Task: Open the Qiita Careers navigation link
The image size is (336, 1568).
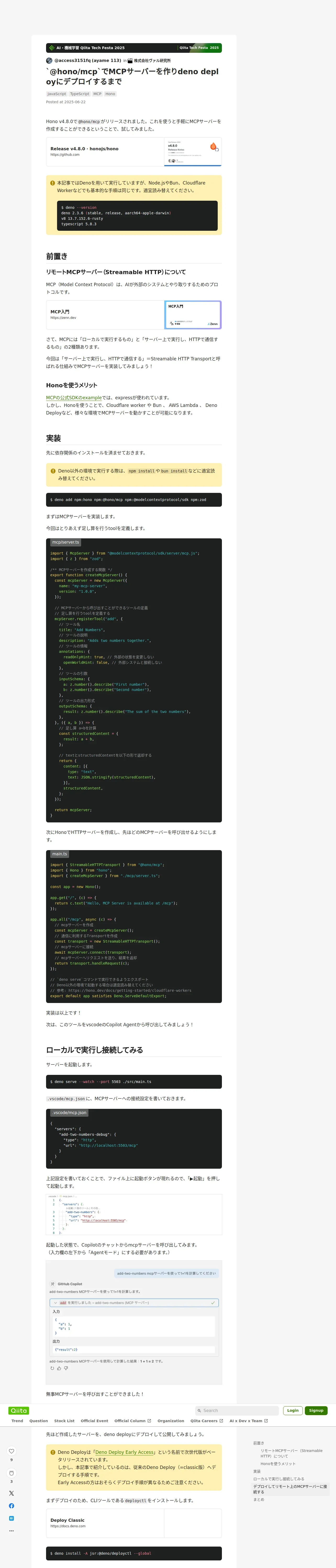Action: point(207,1421)
